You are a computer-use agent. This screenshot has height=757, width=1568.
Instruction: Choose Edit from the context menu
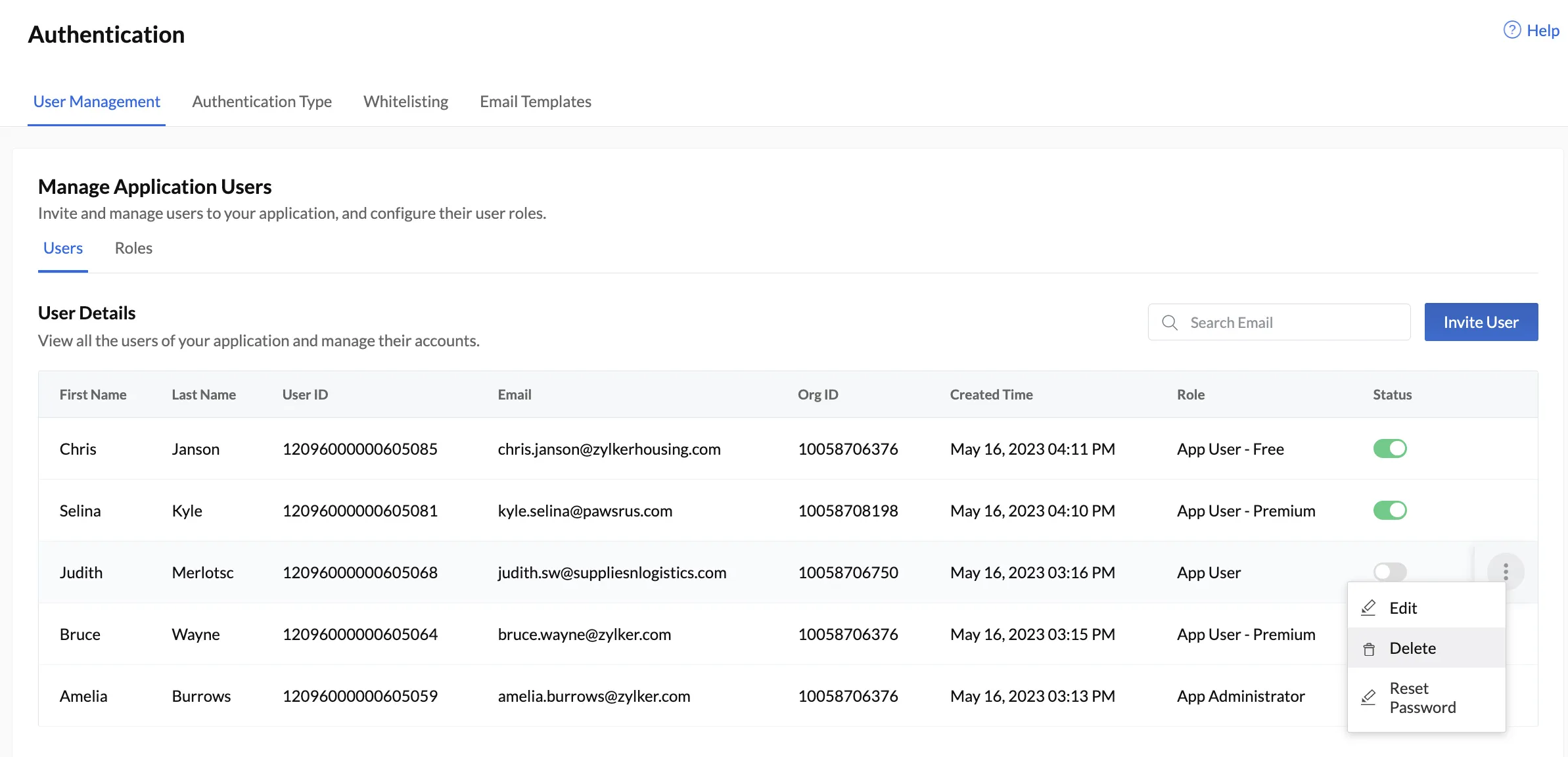pos(1427,608)
